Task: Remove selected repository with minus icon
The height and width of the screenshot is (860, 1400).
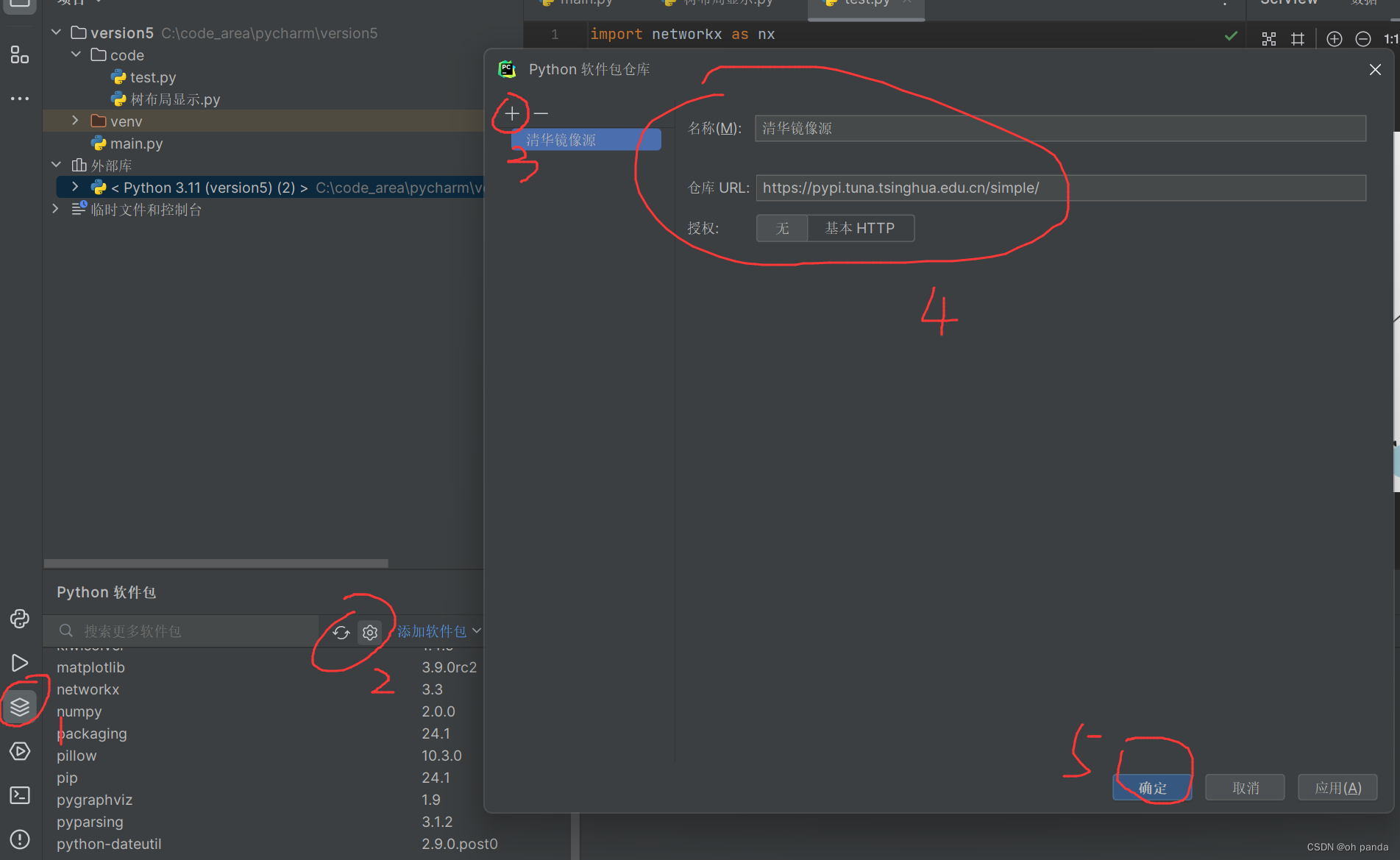Action: (541, 113)
